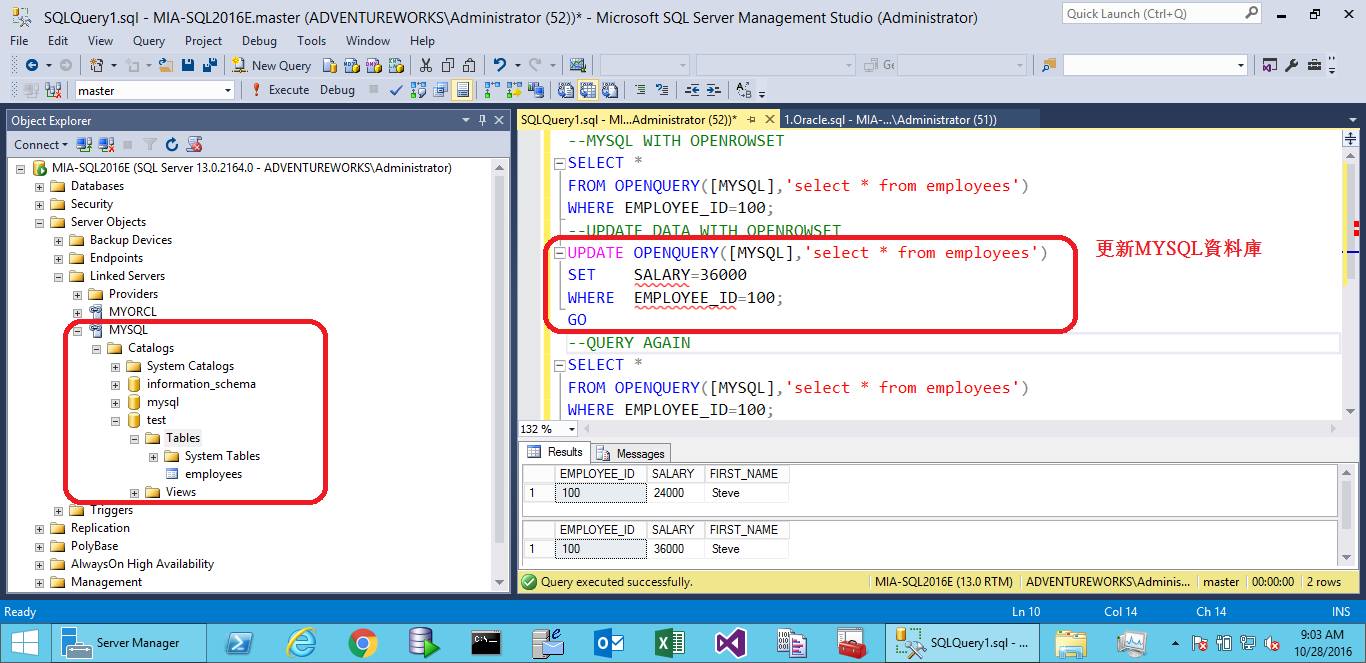Click the Paste clipboard icon

tap(469, 65)
